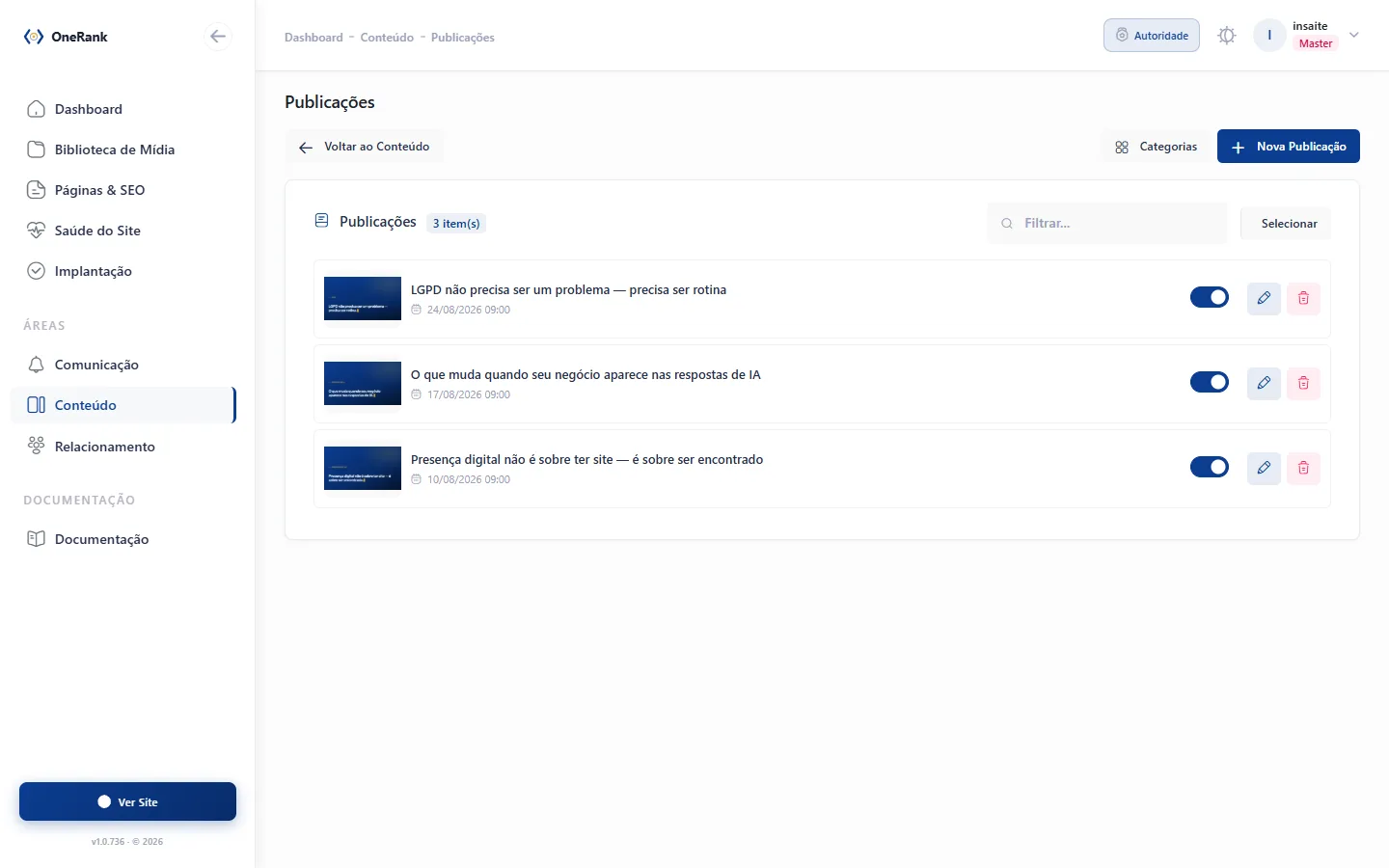This screenshot has width=1389, height=868.
Task: Follow the Conteúdo breadcrumb link
Action: (387, 38)
